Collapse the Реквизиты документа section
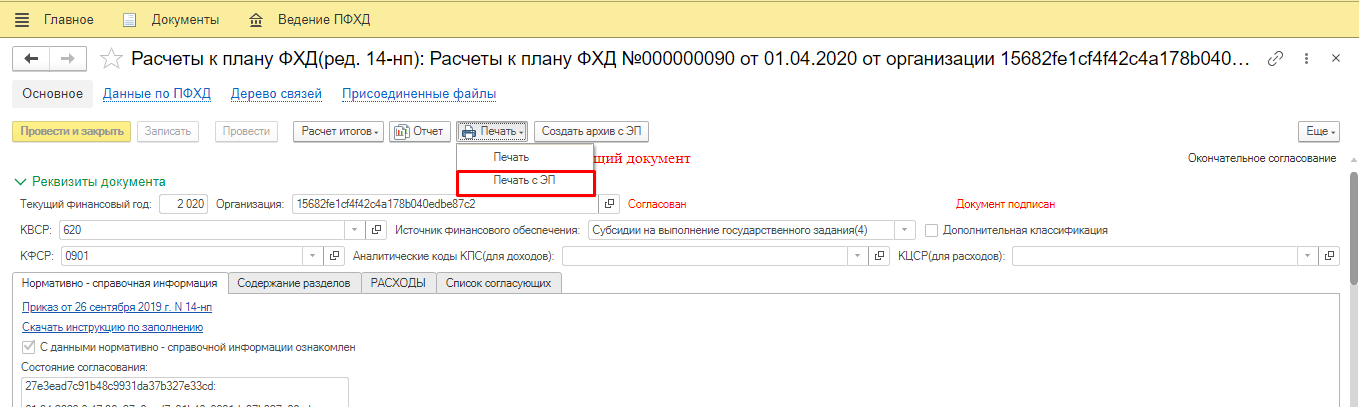The image size is (1359, 407). [x=89, y=181]
